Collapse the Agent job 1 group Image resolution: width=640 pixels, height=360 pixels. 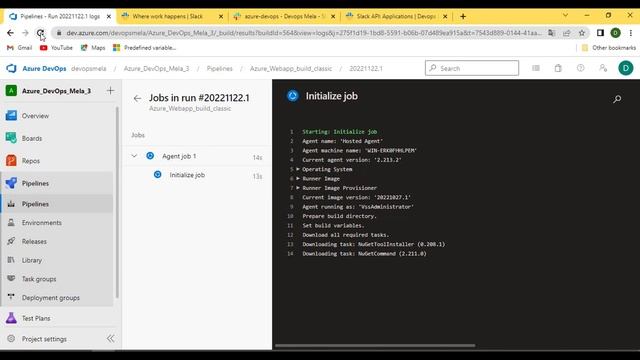[x=134, y=156]
